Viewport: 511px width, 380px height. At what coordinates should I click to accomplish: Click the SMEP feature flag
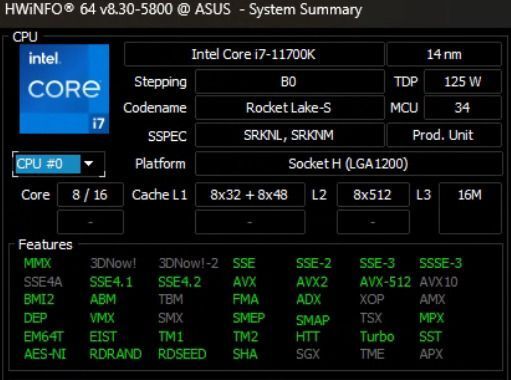click(249, 318)
